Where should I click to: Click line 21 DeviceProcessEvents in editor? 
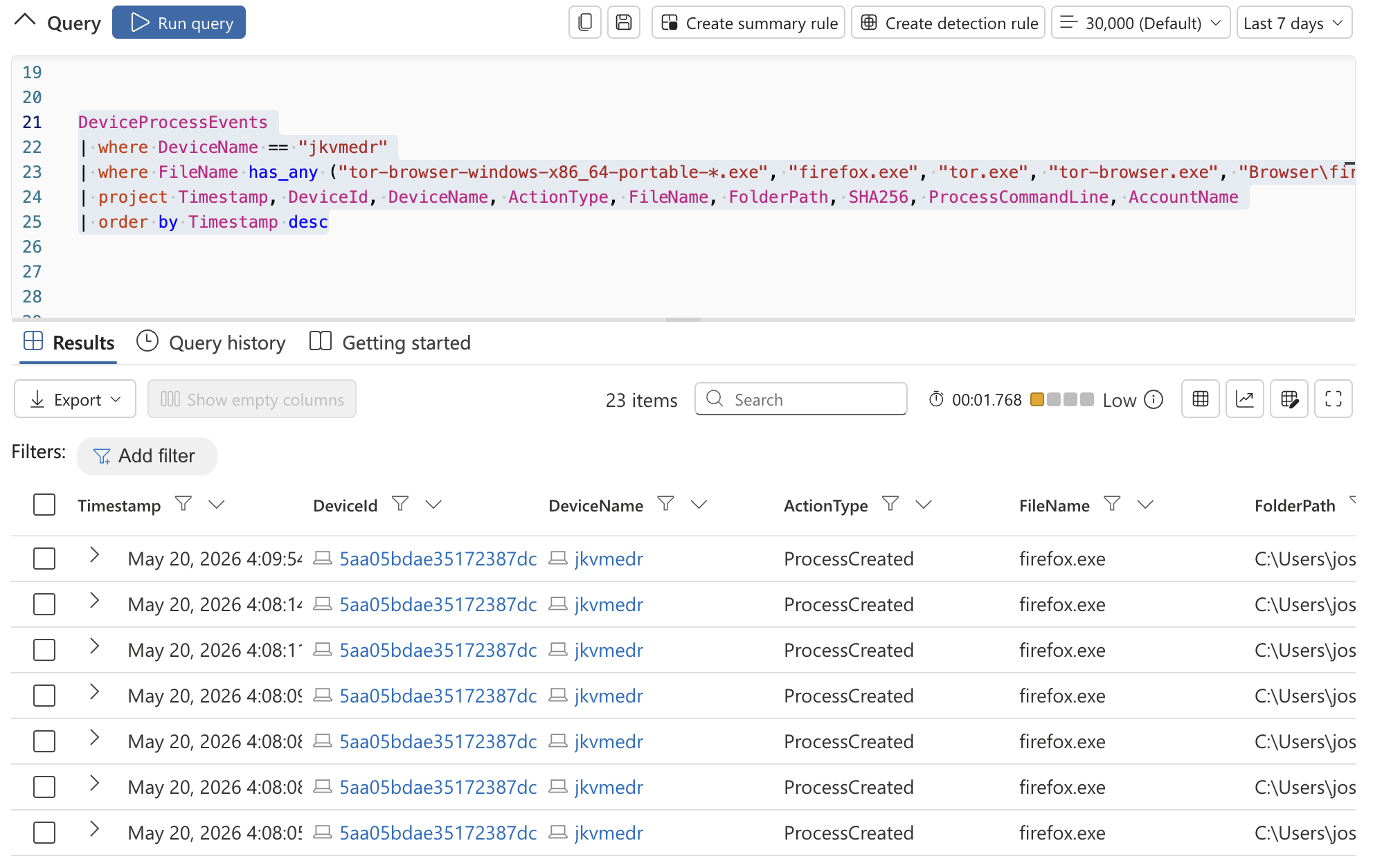pyautogui.click(x=173, y=123)
